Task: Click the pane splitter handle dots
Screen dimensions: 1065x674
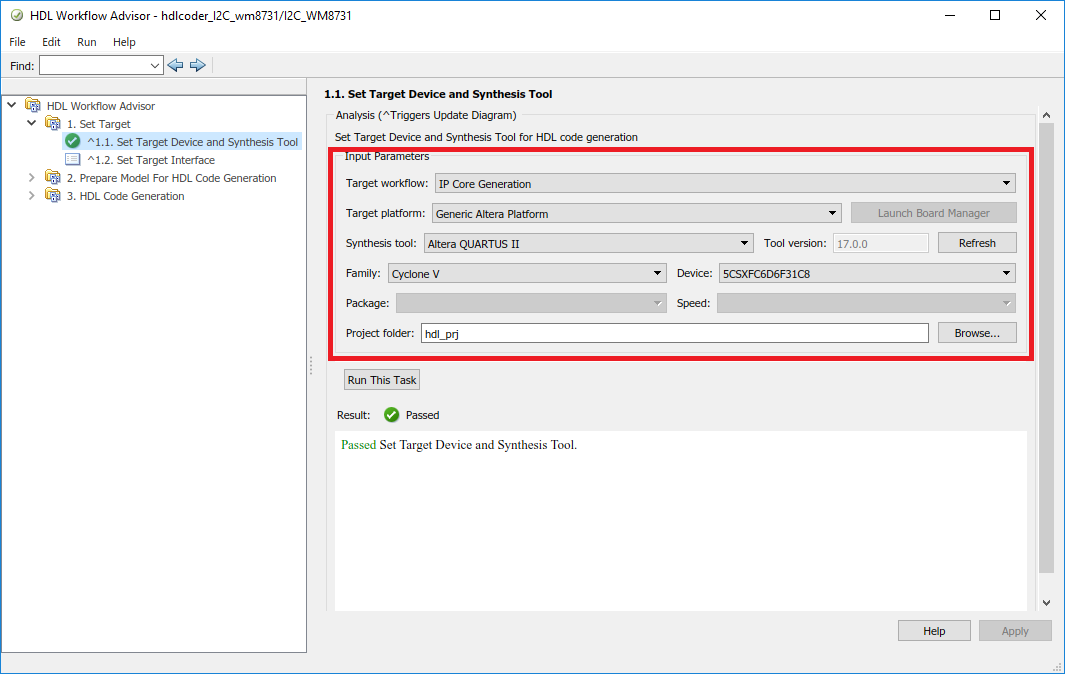Action: 311,366
